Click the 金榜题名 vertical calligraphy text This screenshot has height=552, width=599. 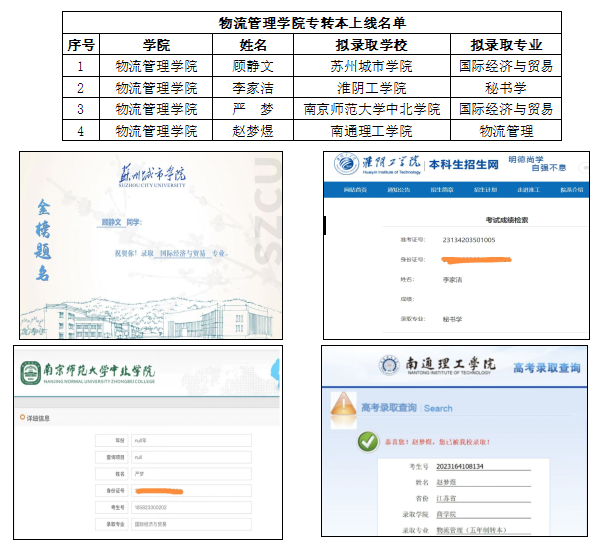pos(43,241)
